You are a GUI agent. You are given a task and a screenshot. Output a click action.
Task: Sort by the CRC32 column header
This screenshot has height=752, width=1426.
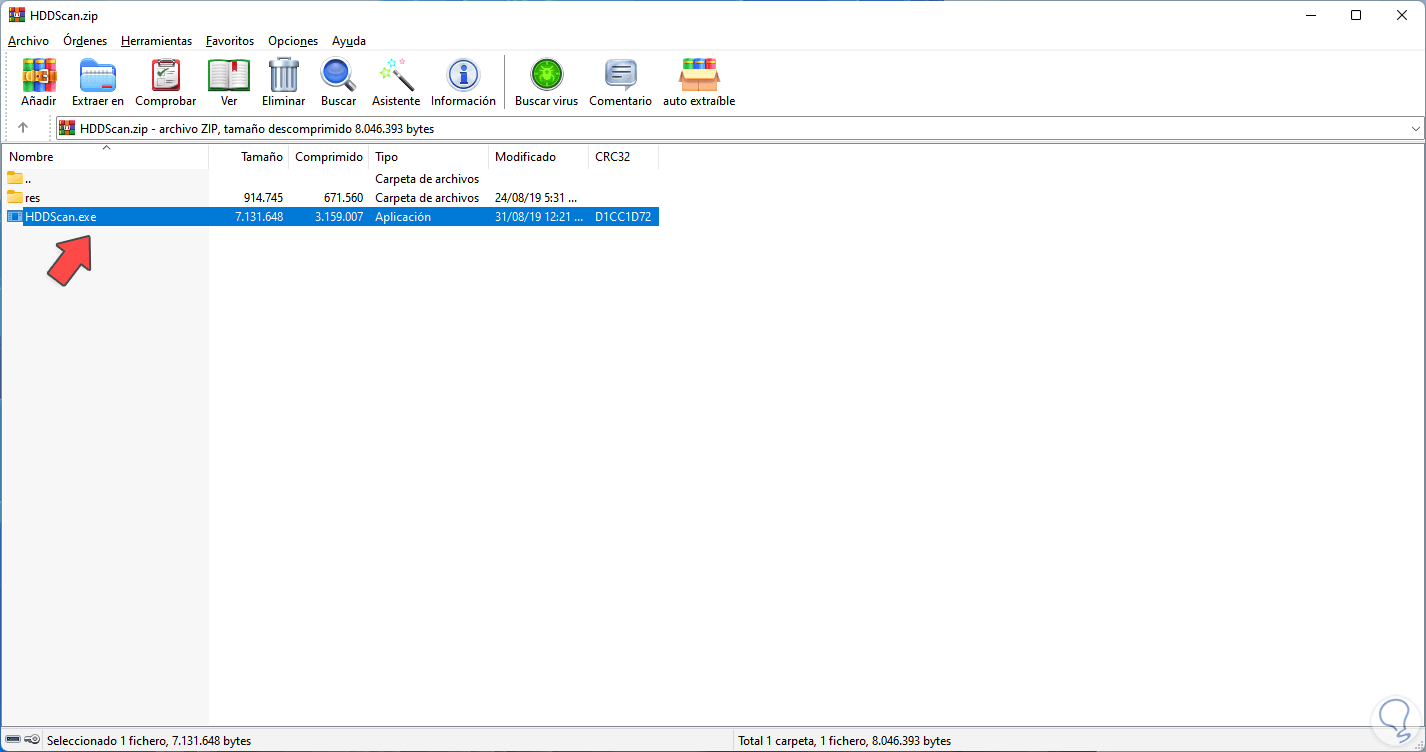[623, 157]
